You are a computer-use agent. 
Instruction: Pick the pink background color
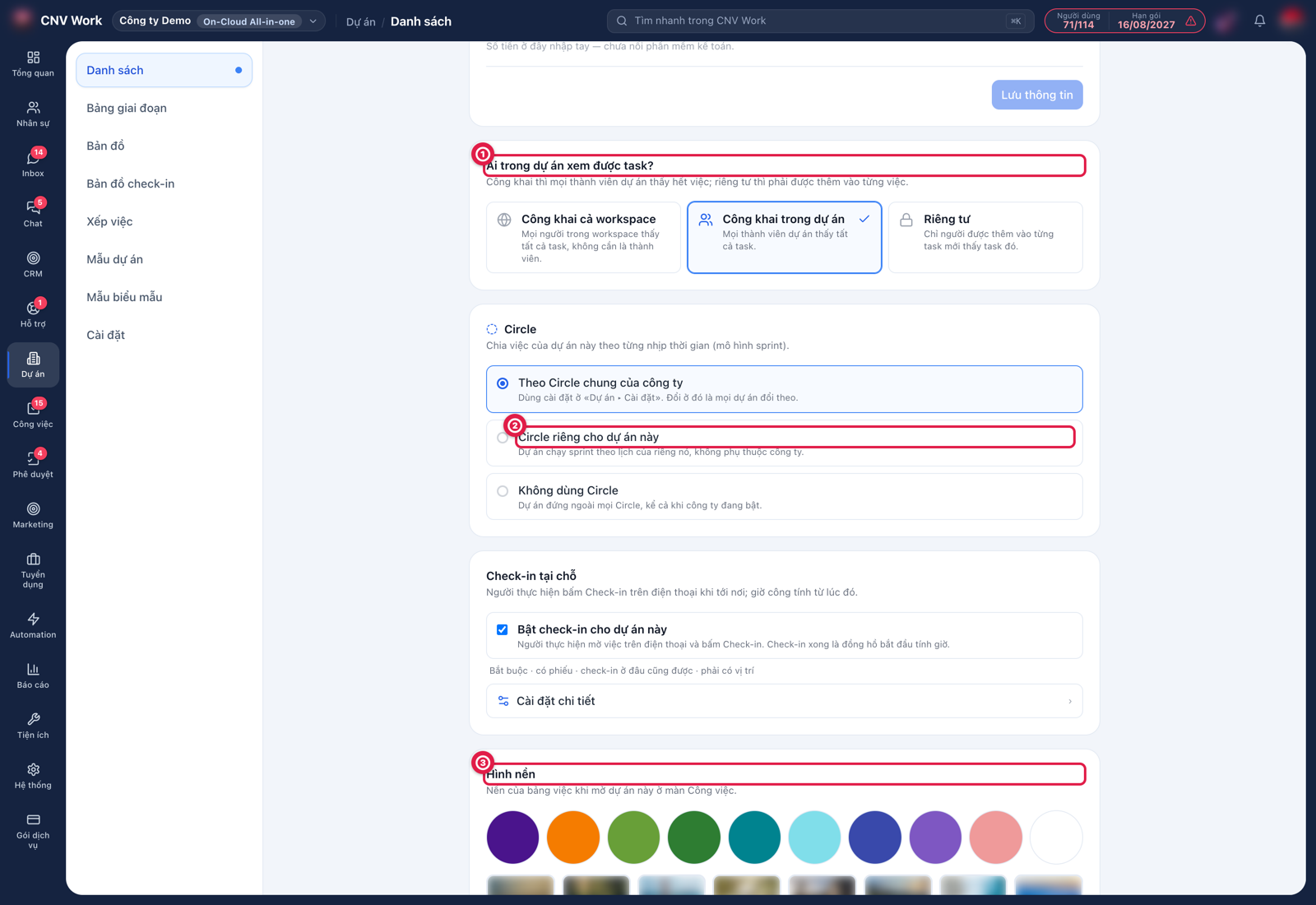click(996, 838)
